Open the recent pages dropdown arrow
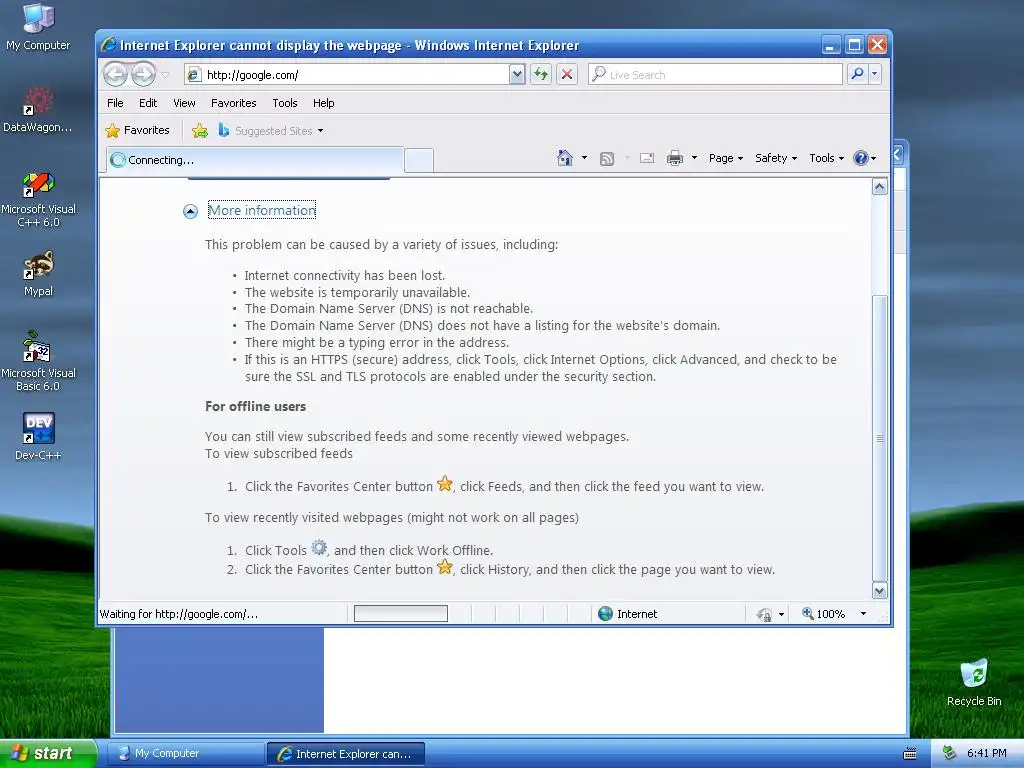This screenshot has width=1024, height=768. tap(165, 75)
